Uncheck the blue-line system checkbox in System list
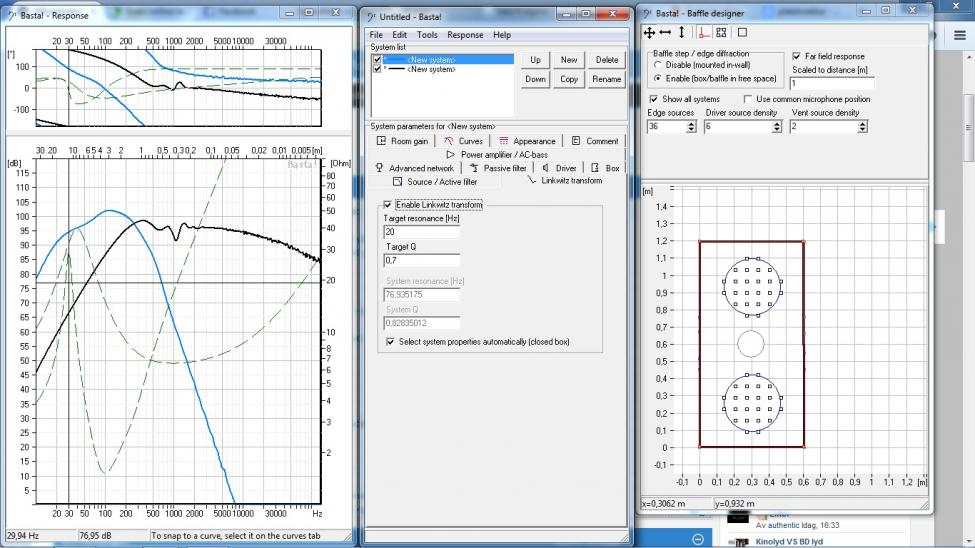The width and height of the screenshot is (975, 548). tap(377, 60)
